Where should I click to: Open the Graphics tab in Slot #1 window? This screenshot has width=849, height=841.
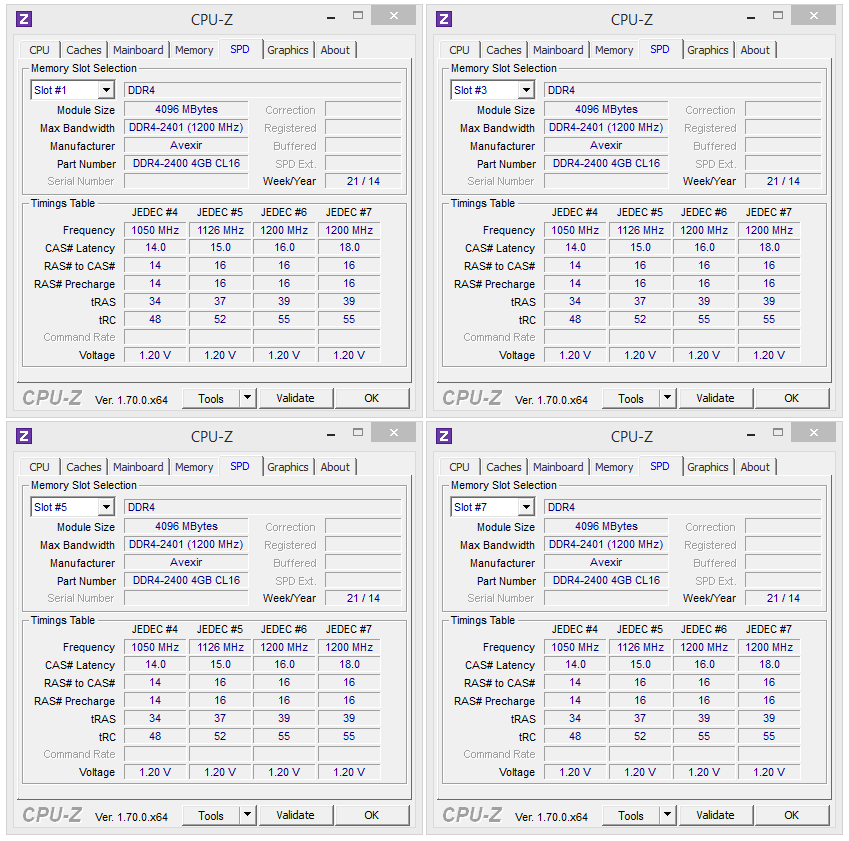[x=288, y=50]
